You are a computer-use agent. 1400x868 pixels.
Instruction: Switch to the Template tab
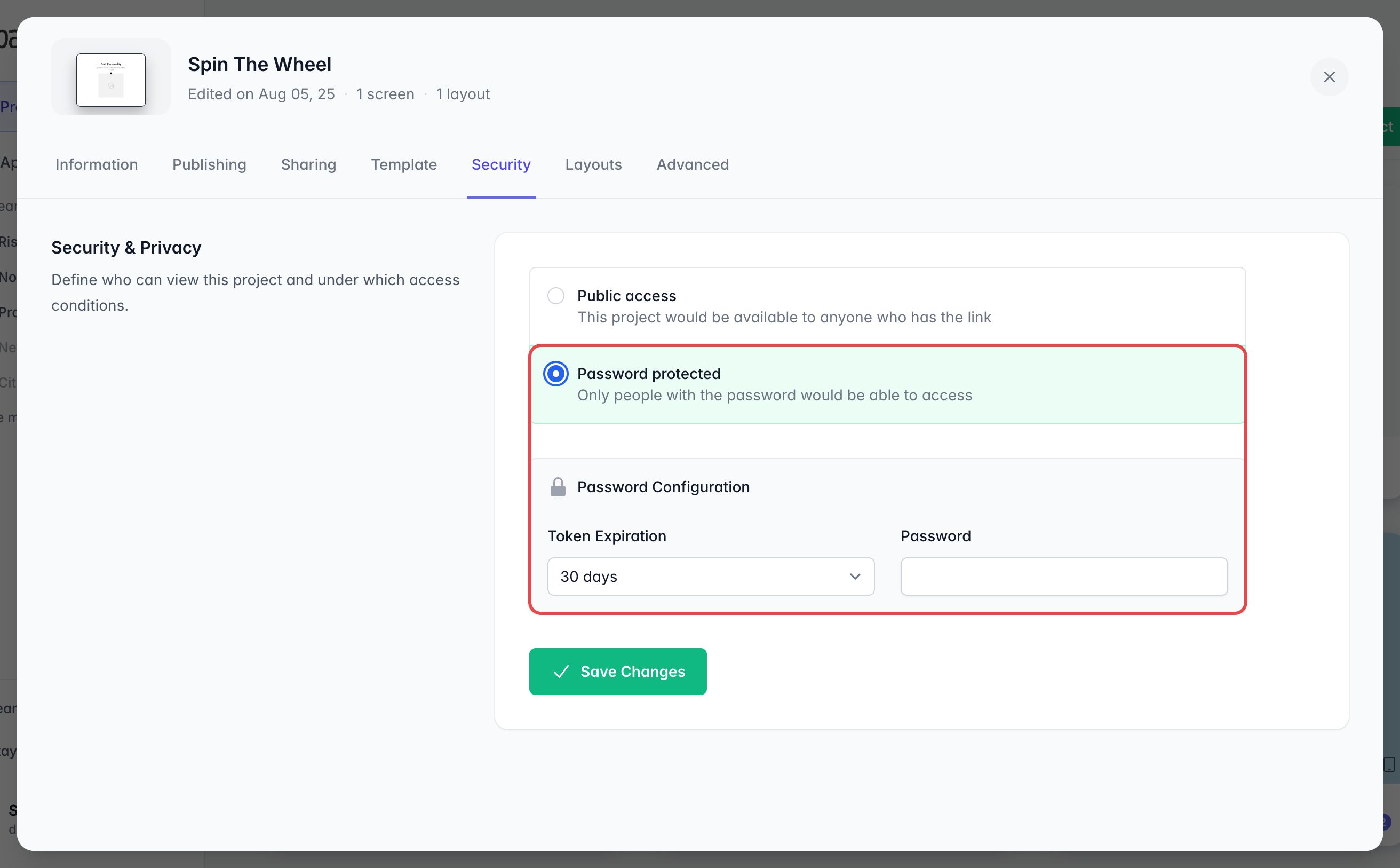(404, 165)
